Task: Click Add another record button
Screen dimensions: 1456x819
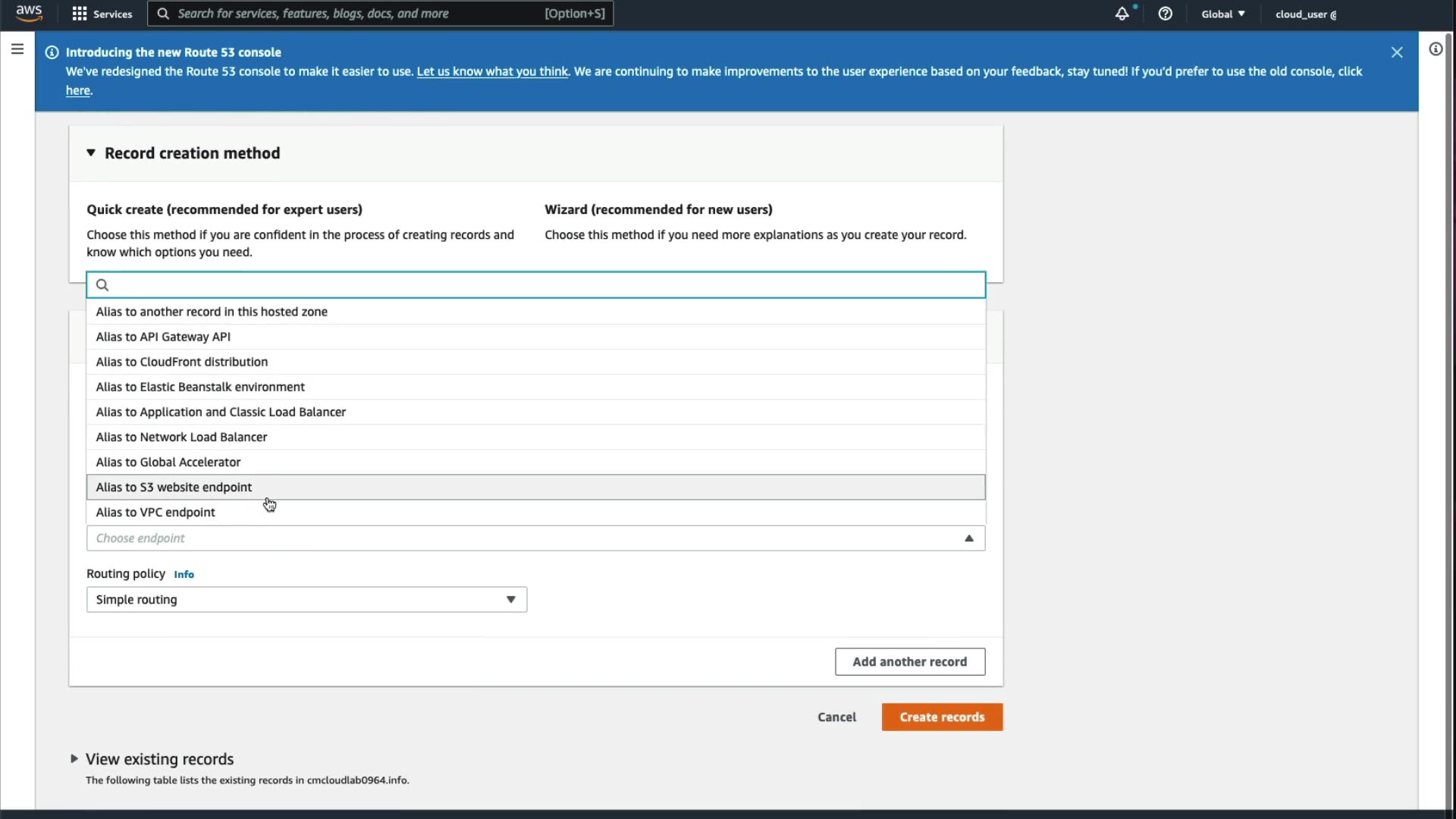Action: [909, 662]
